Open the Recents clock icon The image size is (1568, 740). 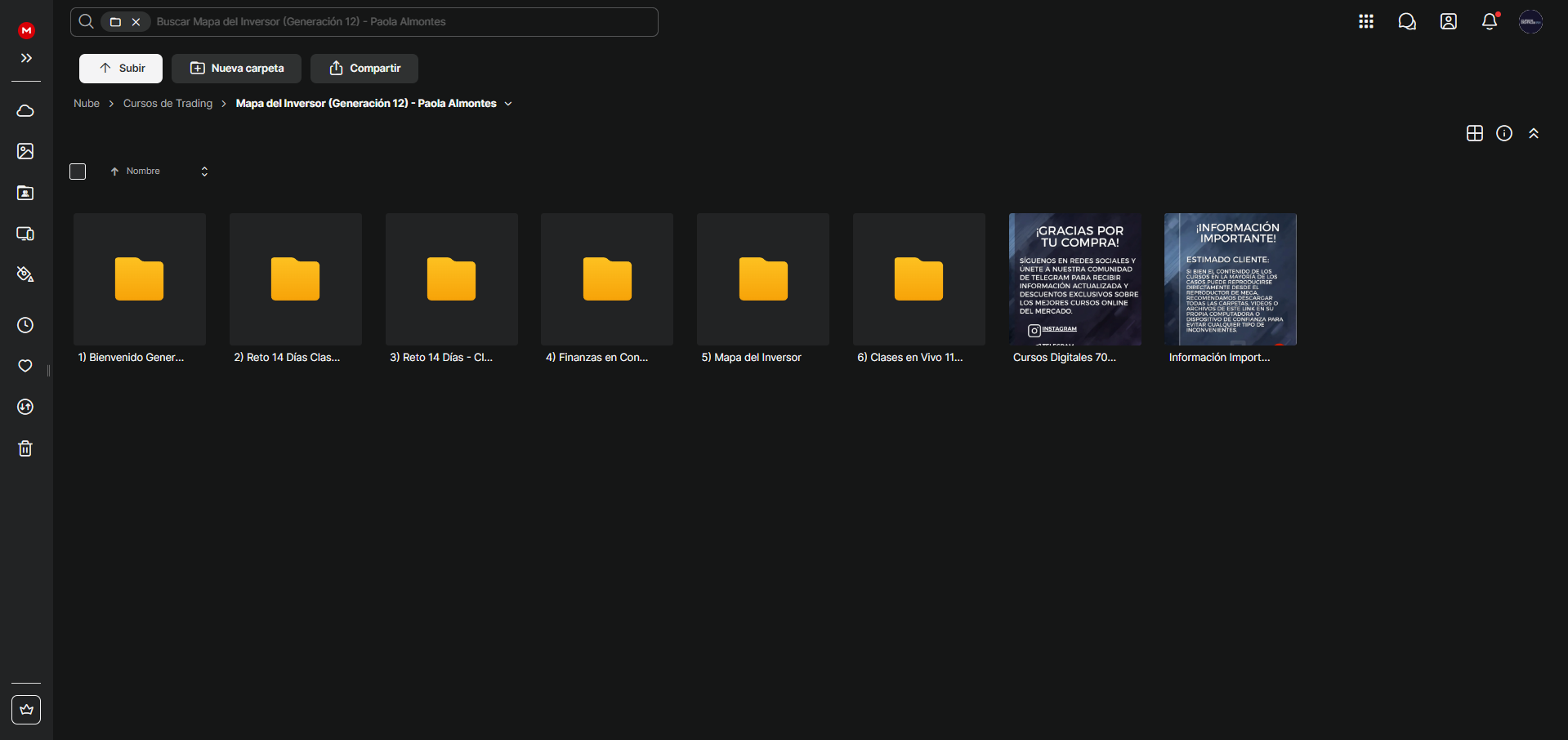click(x=25, y=325)
